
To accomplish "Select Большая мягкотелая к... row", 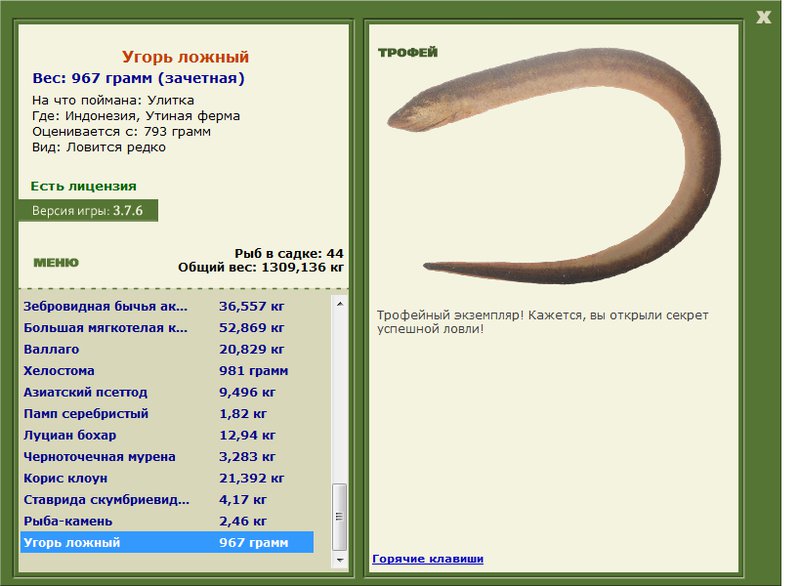I will pyautogui.click(x=167, y=327).
